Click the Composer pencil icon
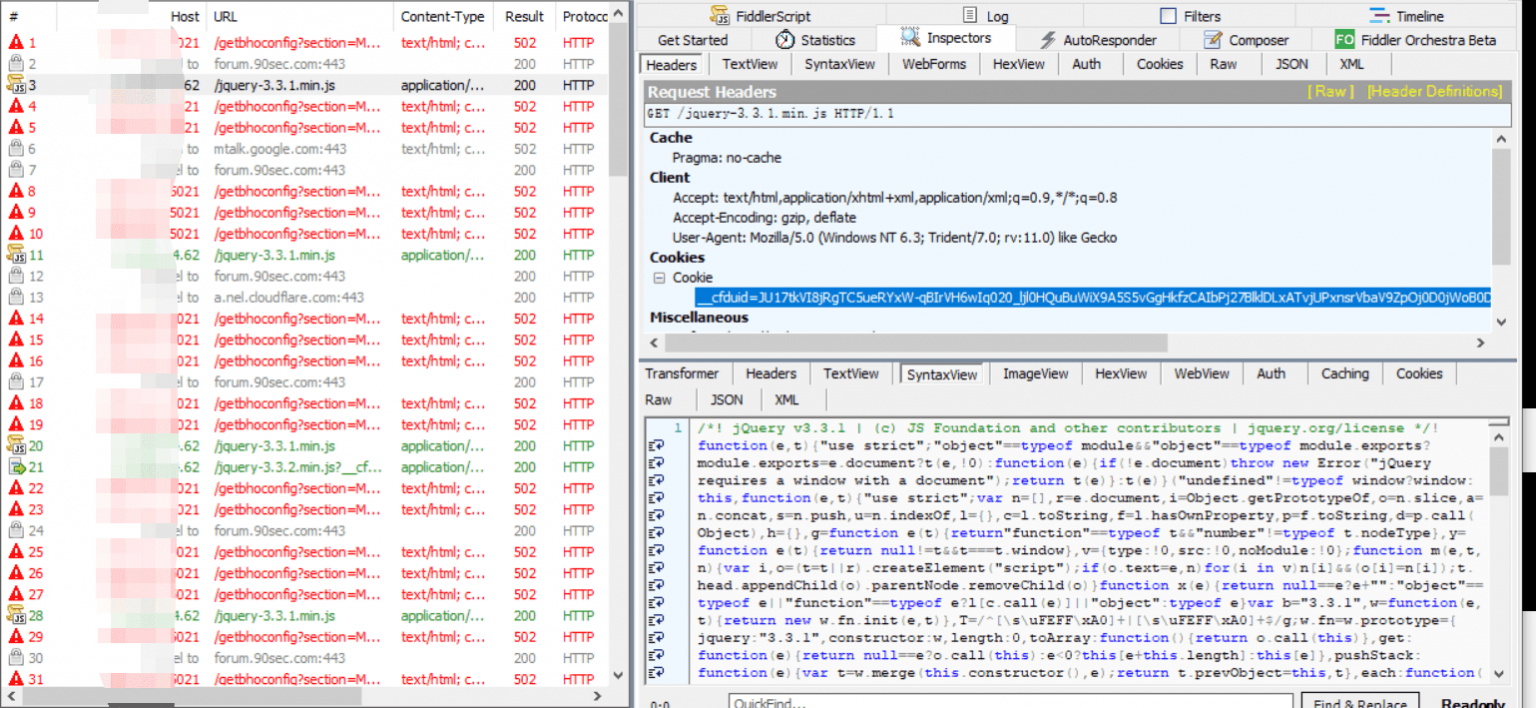Viewport: 1536px width, 708px height. [x=1212, y=40]
